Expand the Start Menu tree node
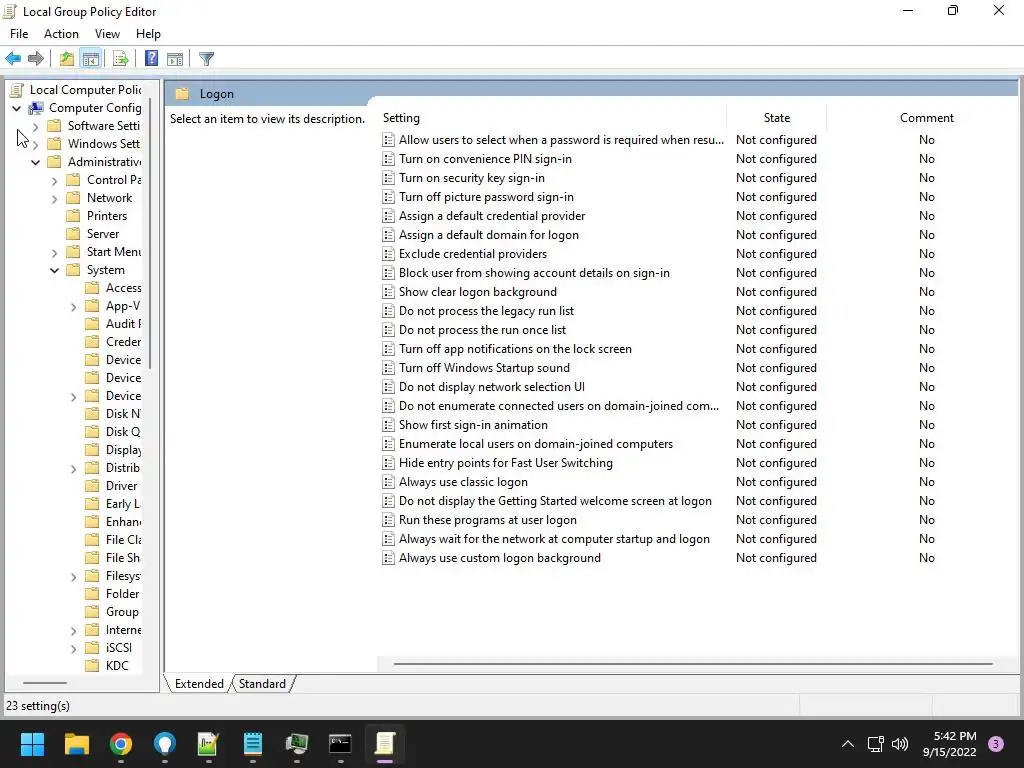The image size is (1024, 768). point(54,252)
